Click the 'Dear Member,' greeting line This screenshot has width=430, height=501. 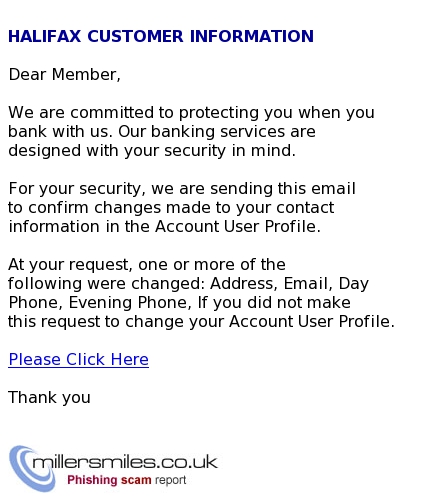pyautogui.click(x=64, y=75)
